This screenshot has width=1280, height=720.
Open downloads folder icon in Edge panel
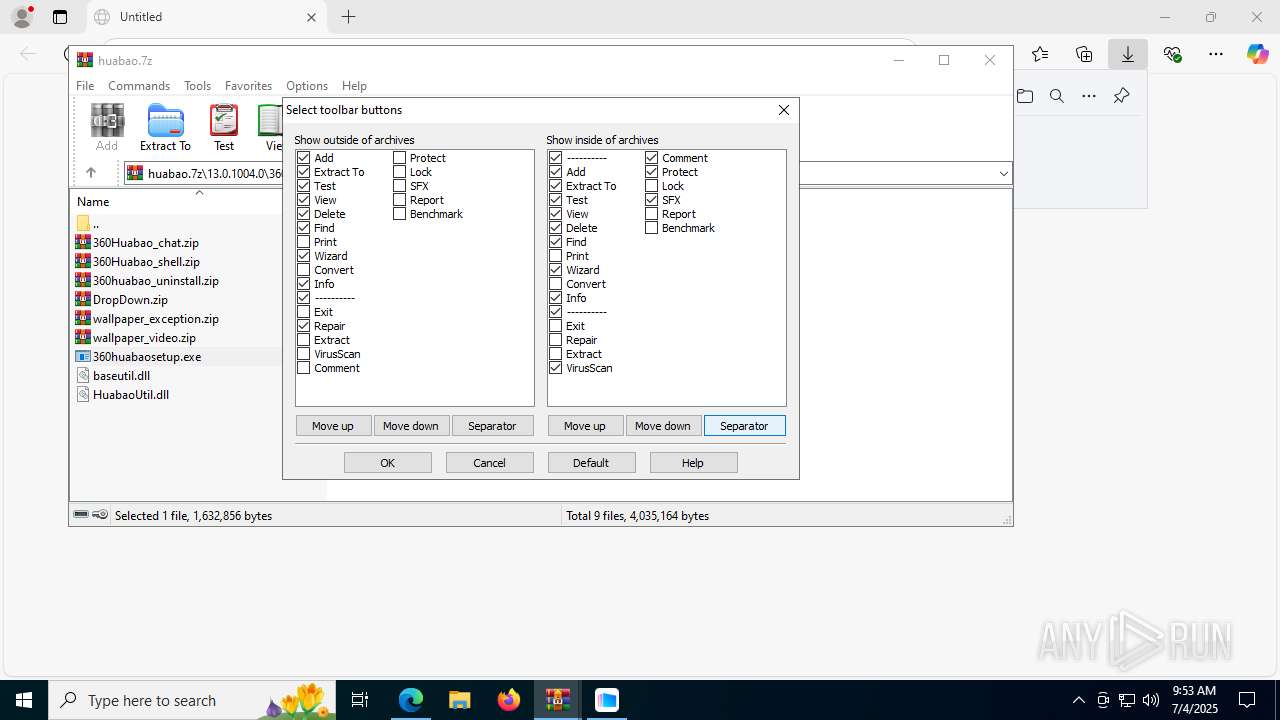[x=1025, y=96]
